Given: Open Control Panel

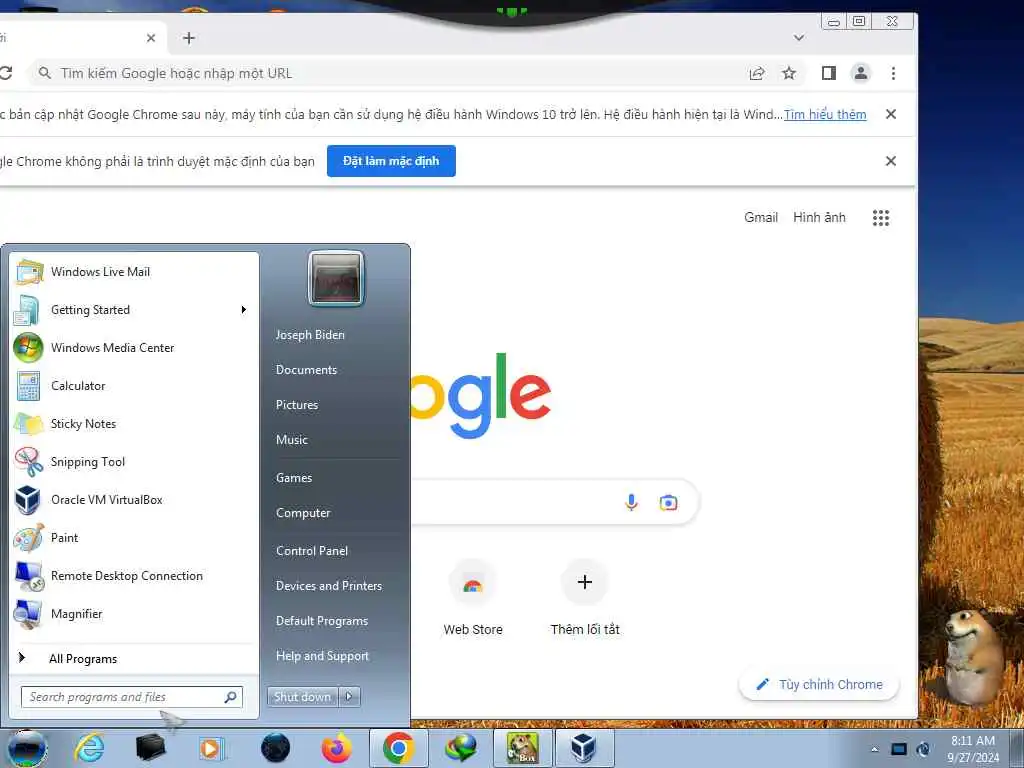Looking at the screenshot, I should pyautogui.click(x=312, y=551).
